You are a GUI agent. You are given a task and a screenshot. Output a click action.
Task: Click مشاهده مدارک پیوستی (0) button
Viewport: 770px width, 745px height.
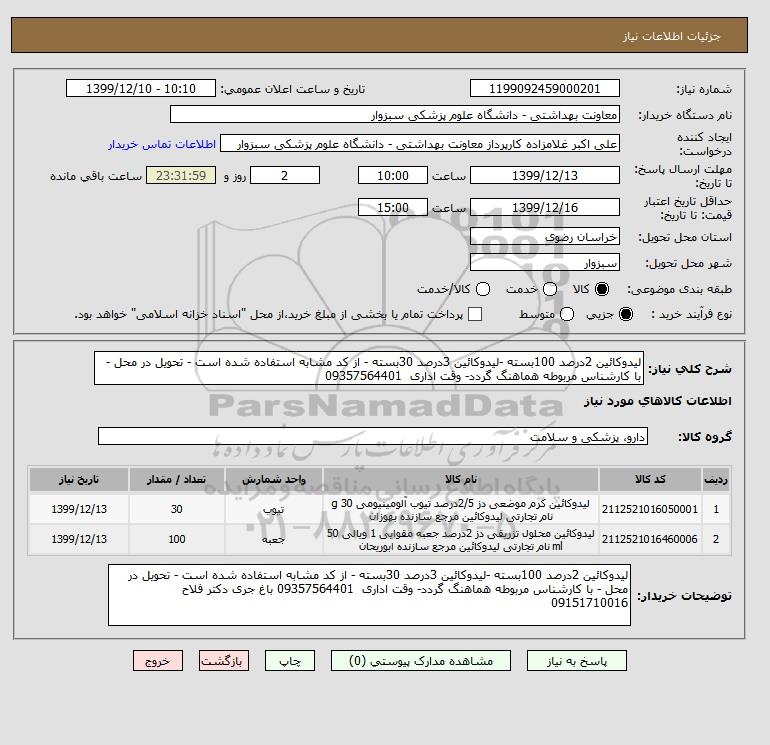coord(421,661)
